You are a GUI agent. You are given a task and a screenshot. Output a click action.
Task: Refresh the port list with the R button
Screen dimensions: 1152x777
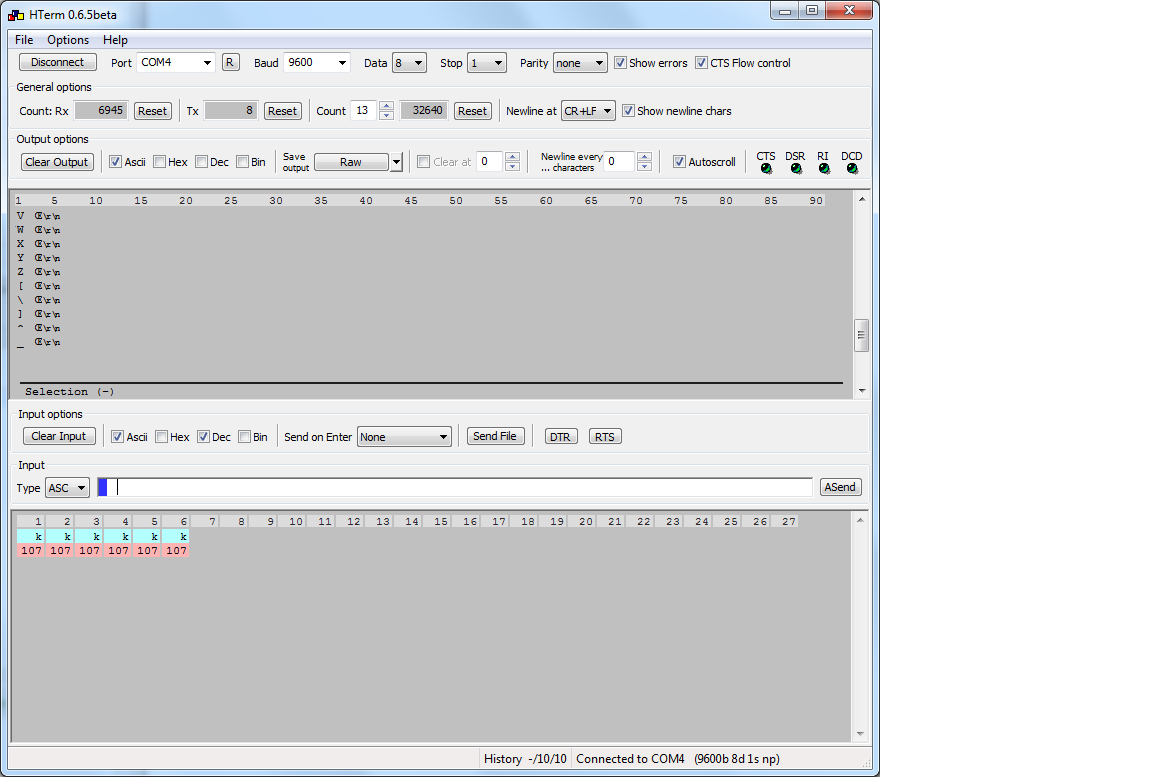pyautogui.click(x=230, y=62)
